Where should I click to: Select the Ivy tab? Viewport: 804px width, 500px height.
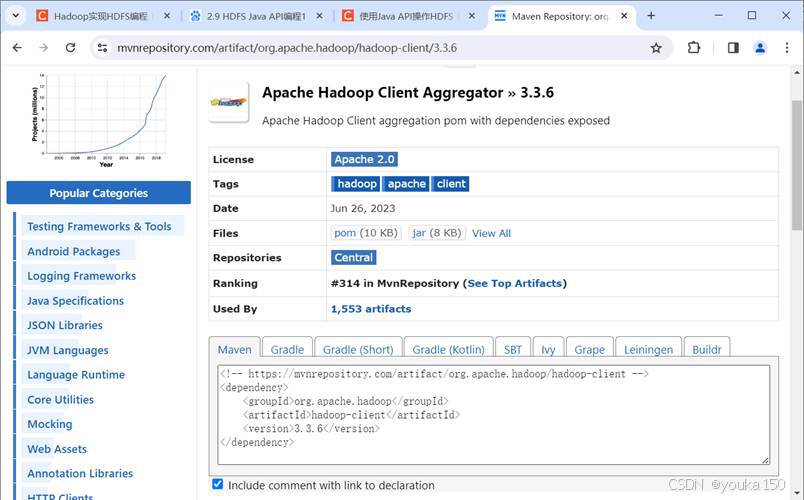[x=548, y=347]
